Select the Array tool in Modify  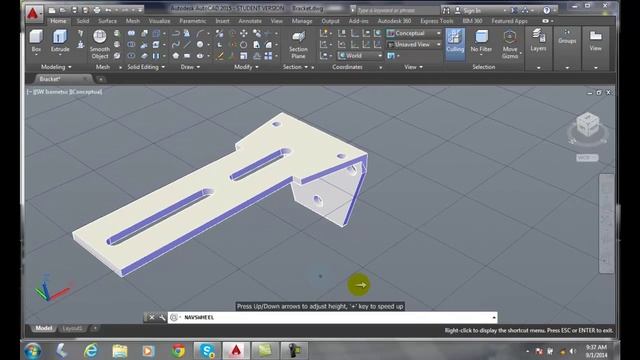268,56
